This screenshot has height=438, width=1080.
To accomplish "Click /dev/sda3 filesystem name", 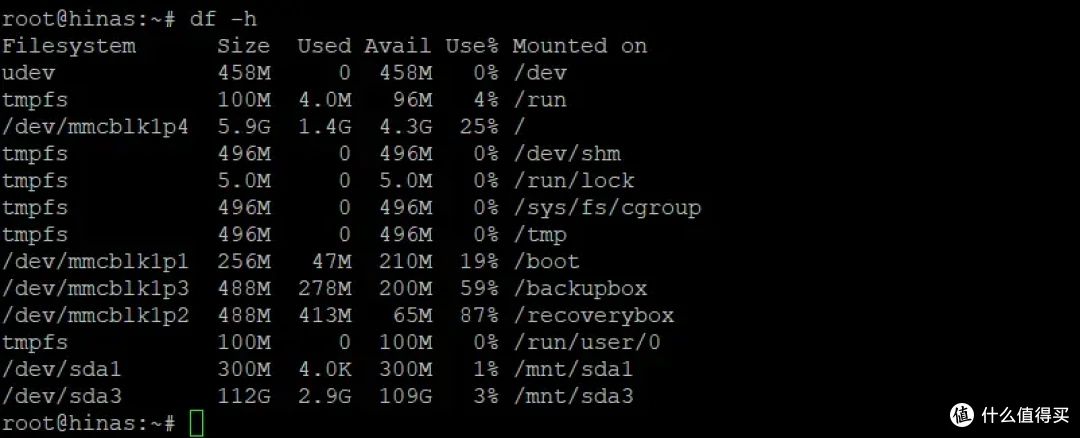I will click(x=62, y=396).
